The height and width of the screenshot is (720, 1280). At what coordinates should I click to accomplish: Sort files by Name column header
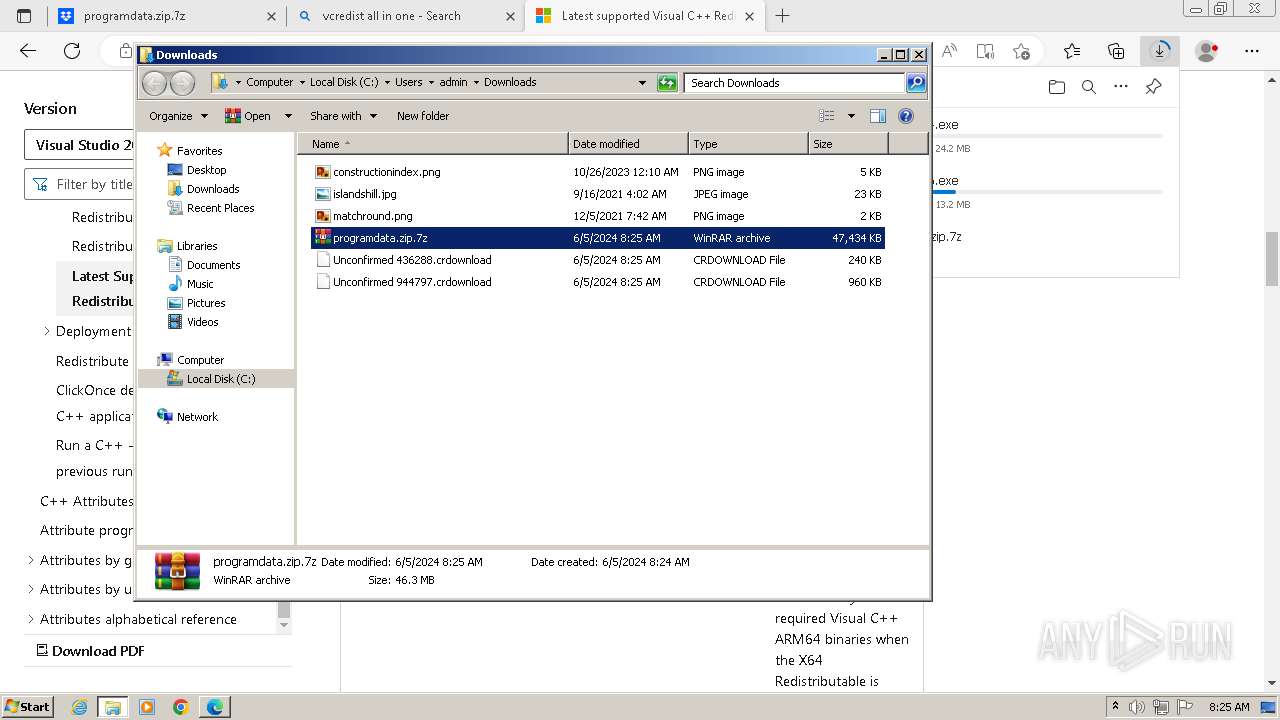coord(432,144)
